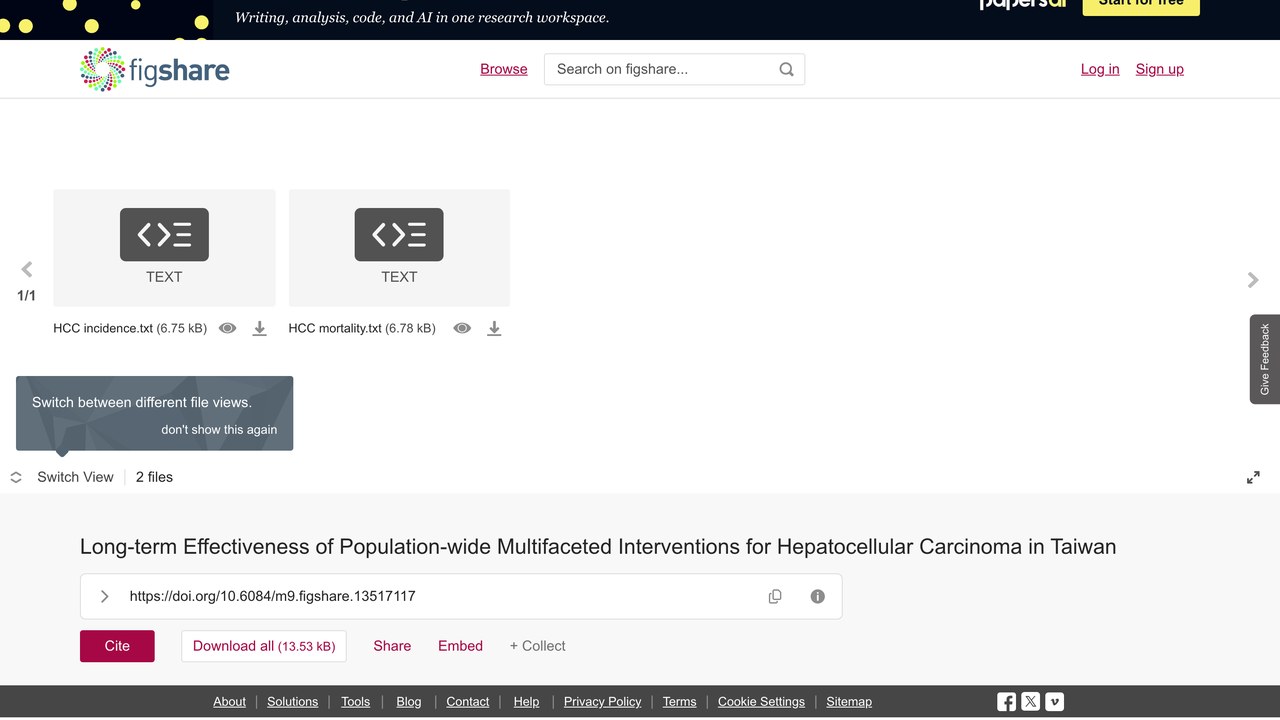Open figshare Vimeo channel

[x=1055, y=702]
